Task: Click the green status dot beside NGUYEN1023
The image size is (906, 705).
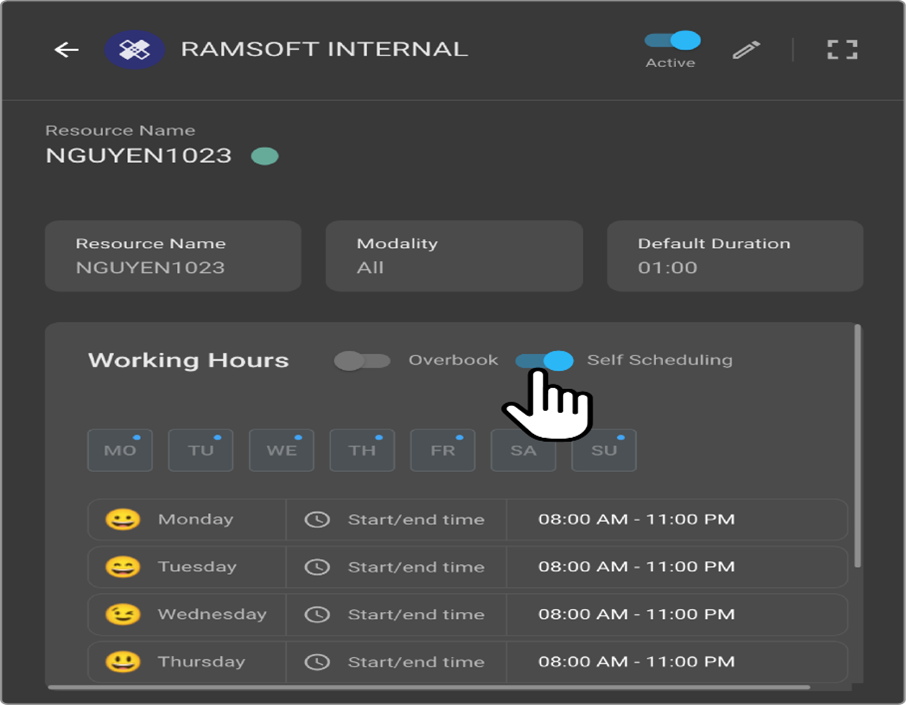Action: [265, 156]
